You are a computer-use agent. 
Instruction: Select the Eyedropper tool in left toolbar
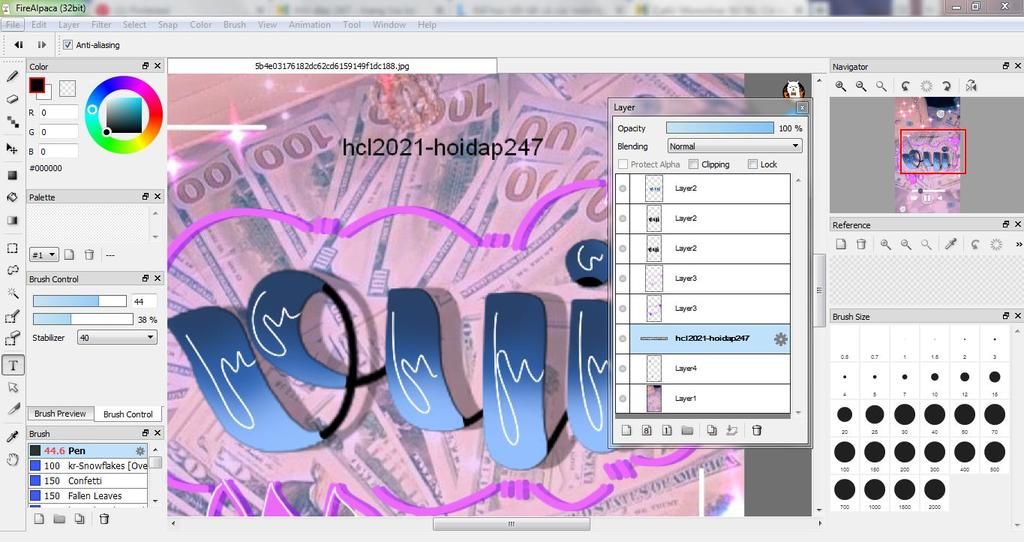[x=12, y=436]
